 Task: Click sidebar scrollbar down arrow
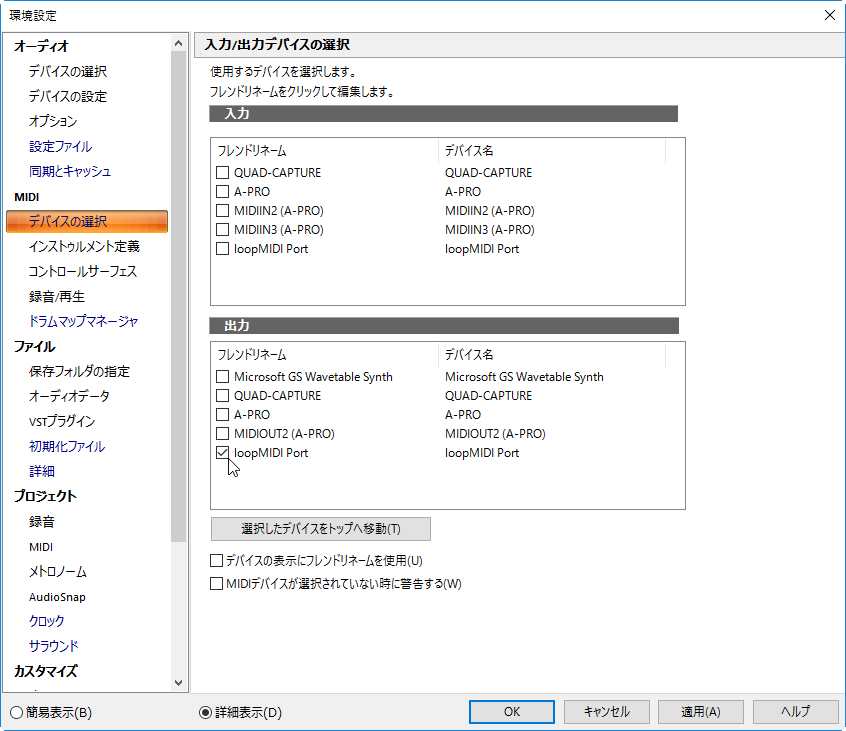tap(179, 683)
